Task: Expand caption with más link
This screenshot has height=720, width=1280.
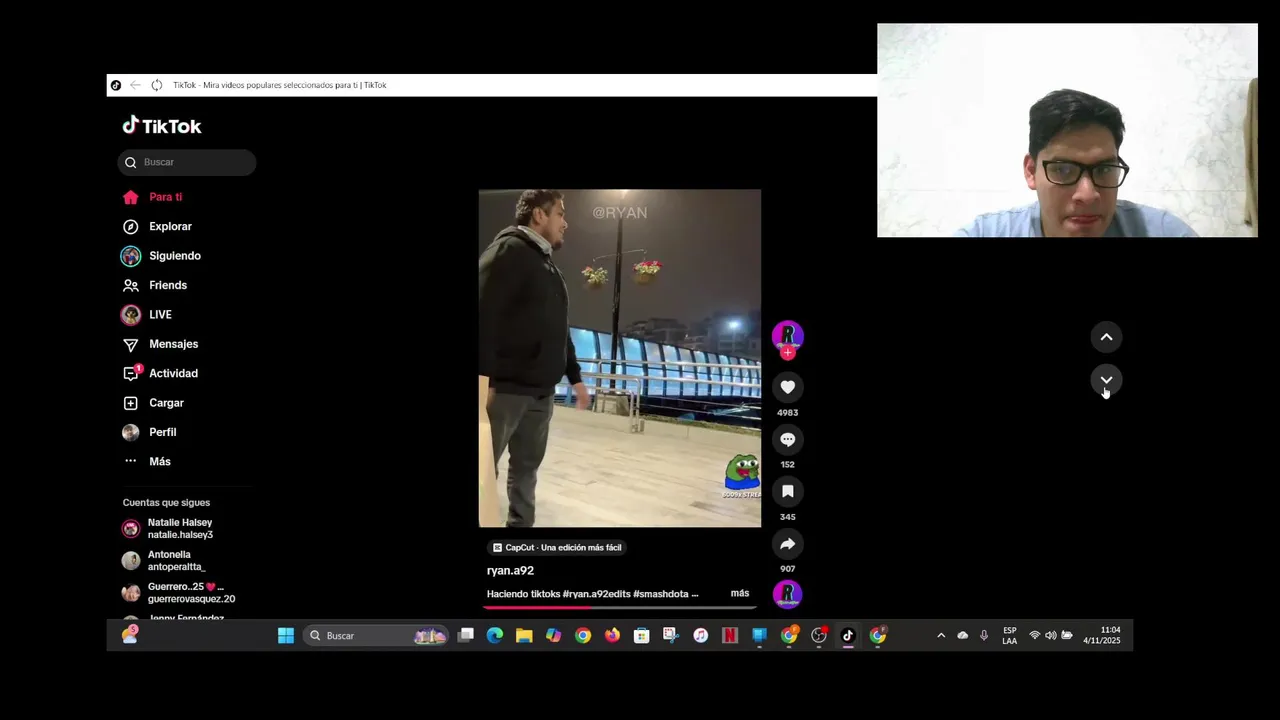Action: point(740,593)
